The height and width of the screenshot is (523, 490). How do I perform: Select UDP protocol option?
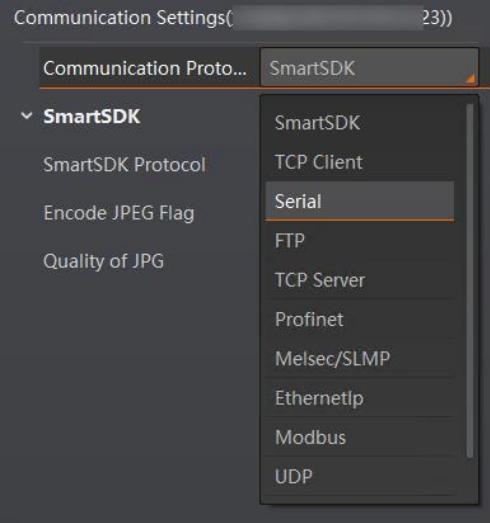(x=360, y=476)
